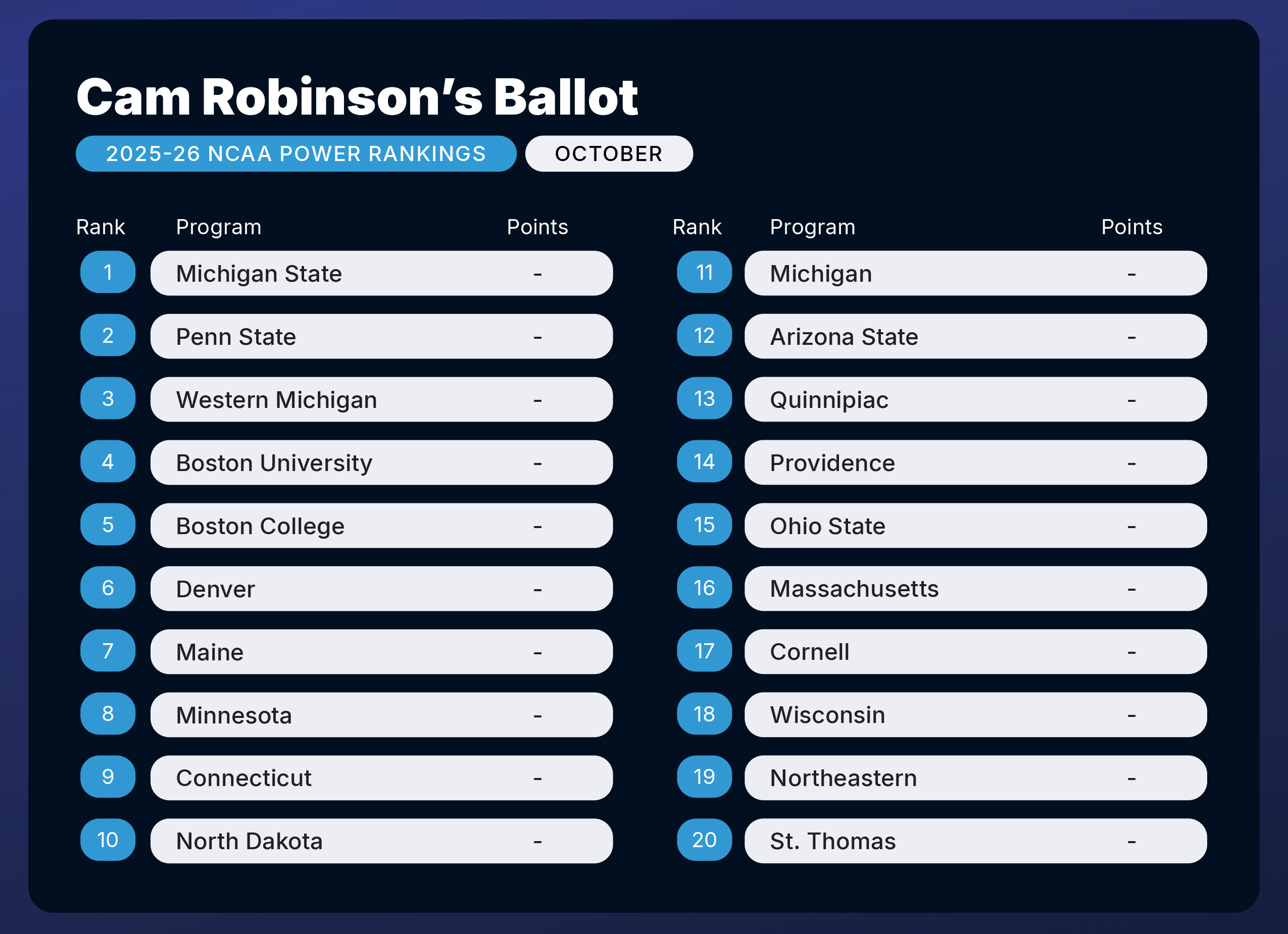Click the St. Thomas program row
Screen dimensions: 1288x934
pos(975,841)
